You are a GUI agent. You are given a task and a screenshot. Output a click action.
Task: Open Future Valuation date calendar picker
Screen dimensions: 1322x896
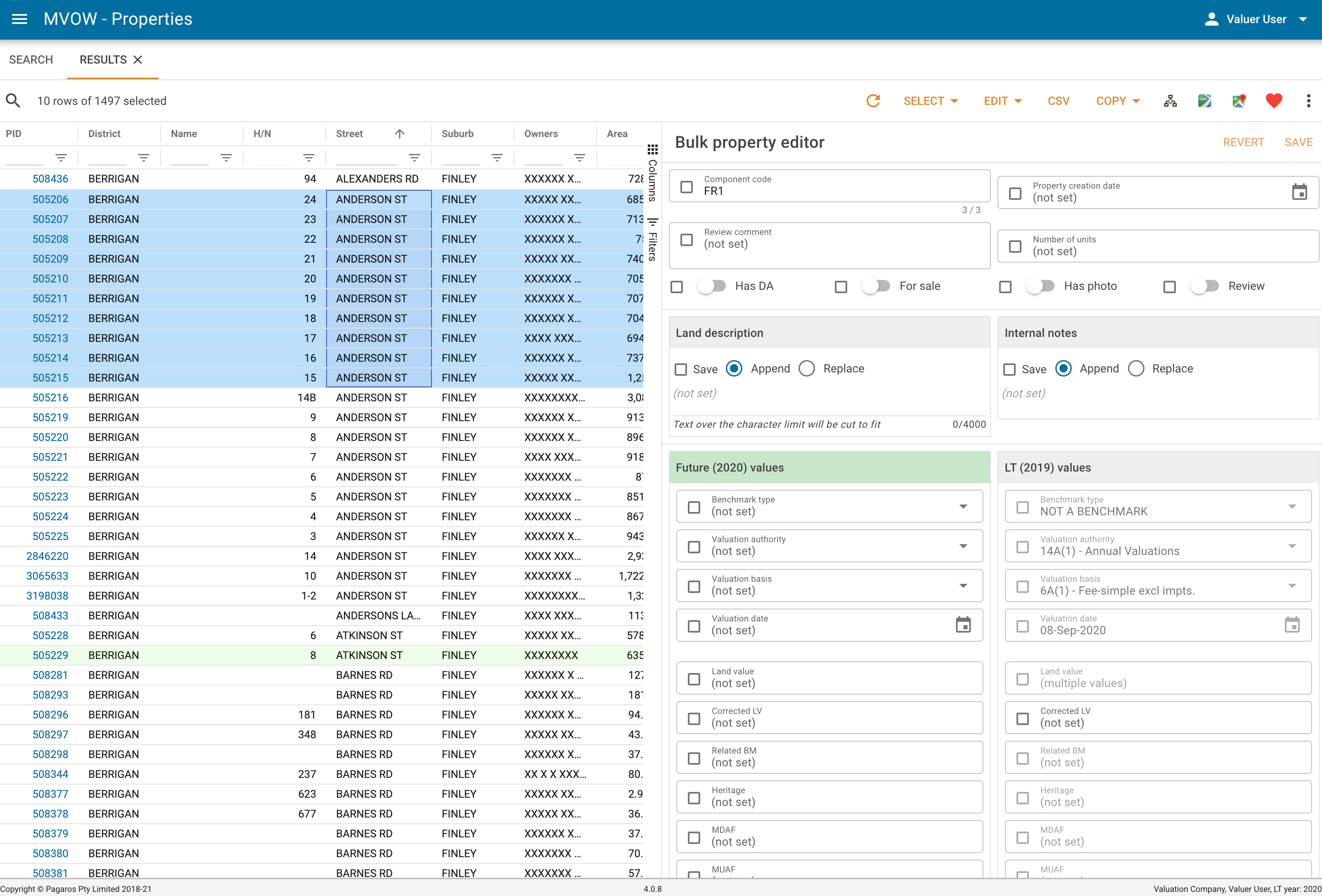(x=963, y=625)
